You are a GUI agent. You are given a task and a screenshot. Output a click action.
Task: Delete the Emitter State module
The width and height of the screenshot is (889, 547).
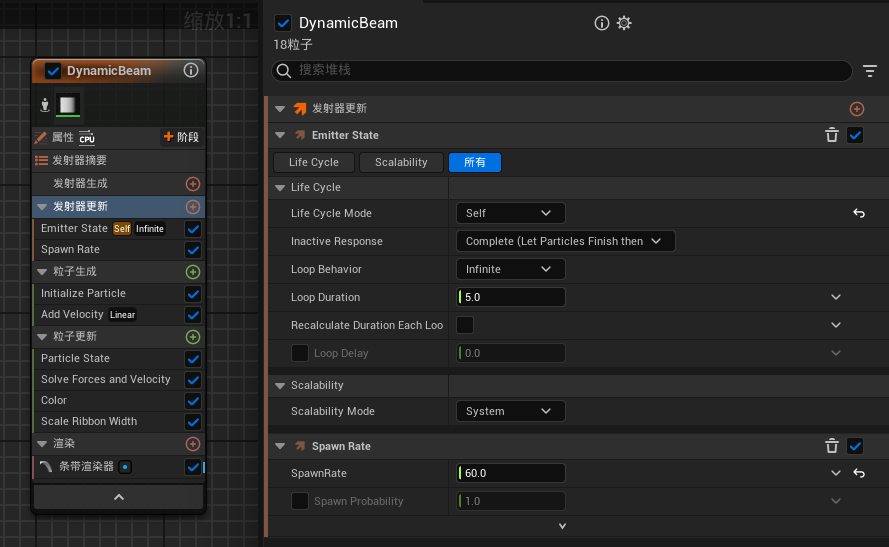pyautogui.click(x=832, y=135)
